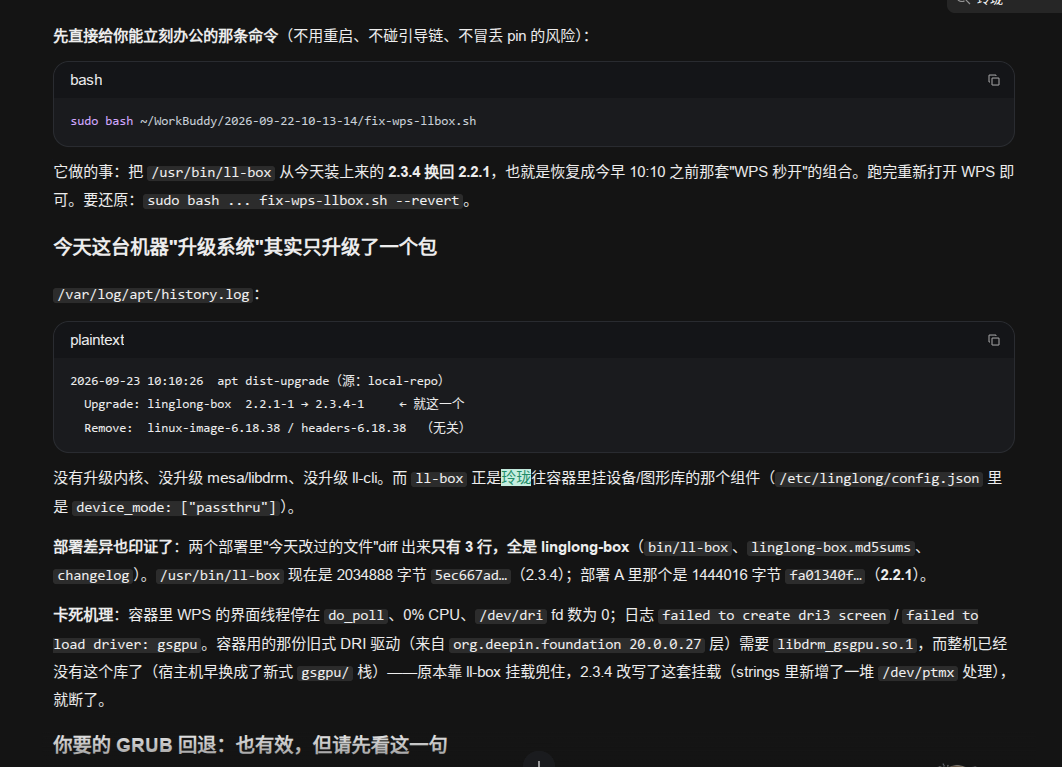This screenshot has height=767, width=1062.
Task: Click the 'do_poll' inline code
Action: coord(356,615)
